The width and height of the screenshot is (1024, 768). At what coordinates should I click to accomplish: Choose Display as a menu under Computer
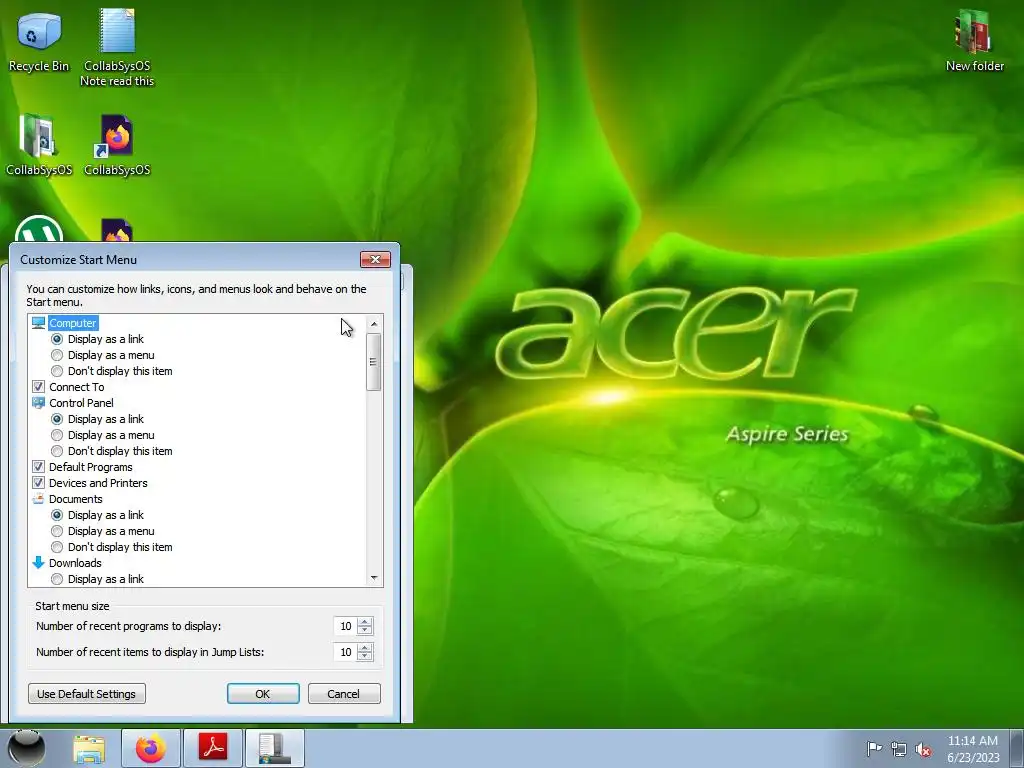point(57,355)
